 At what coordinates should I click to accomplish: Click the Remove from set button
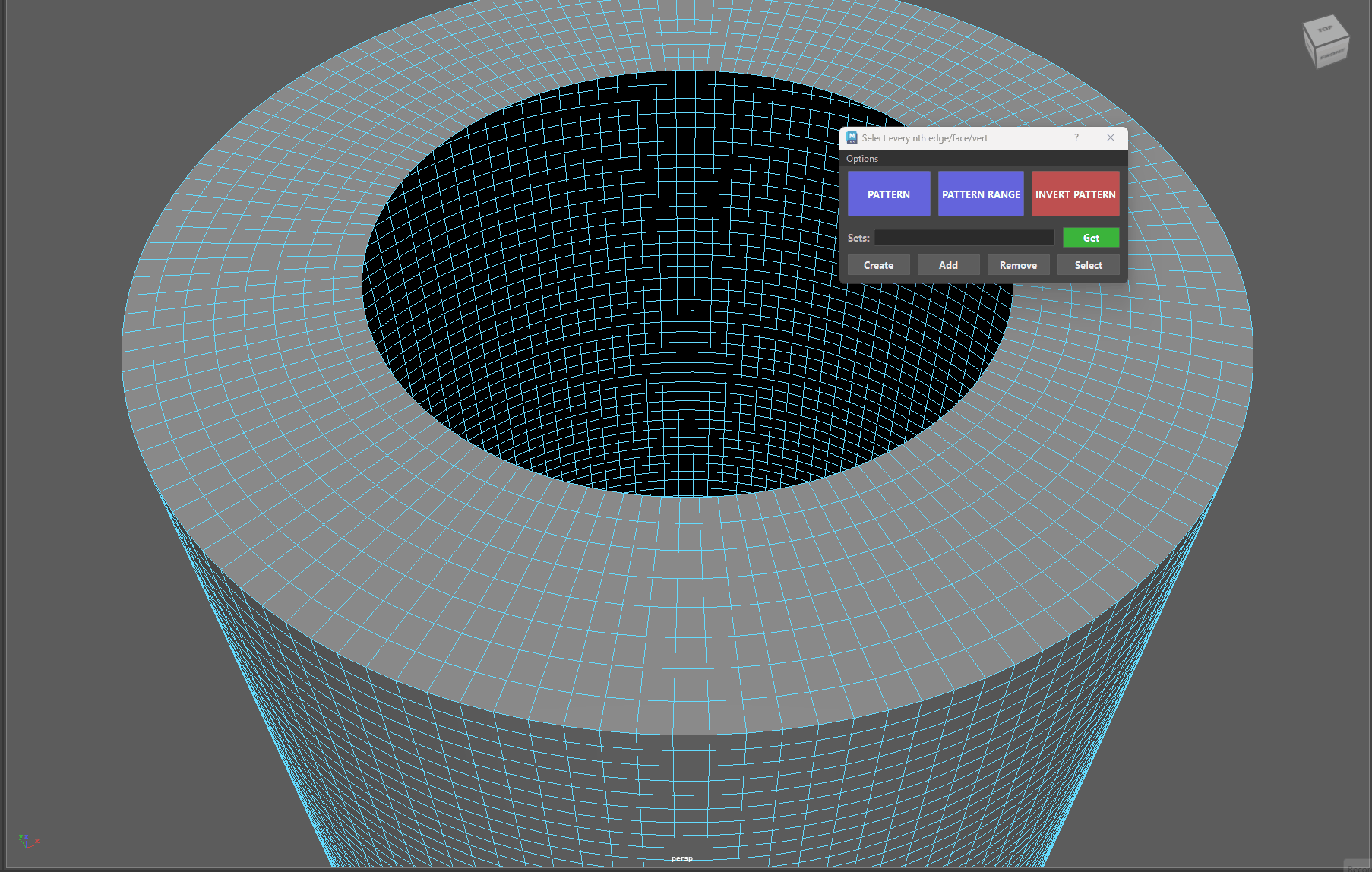coord(1018,265)
